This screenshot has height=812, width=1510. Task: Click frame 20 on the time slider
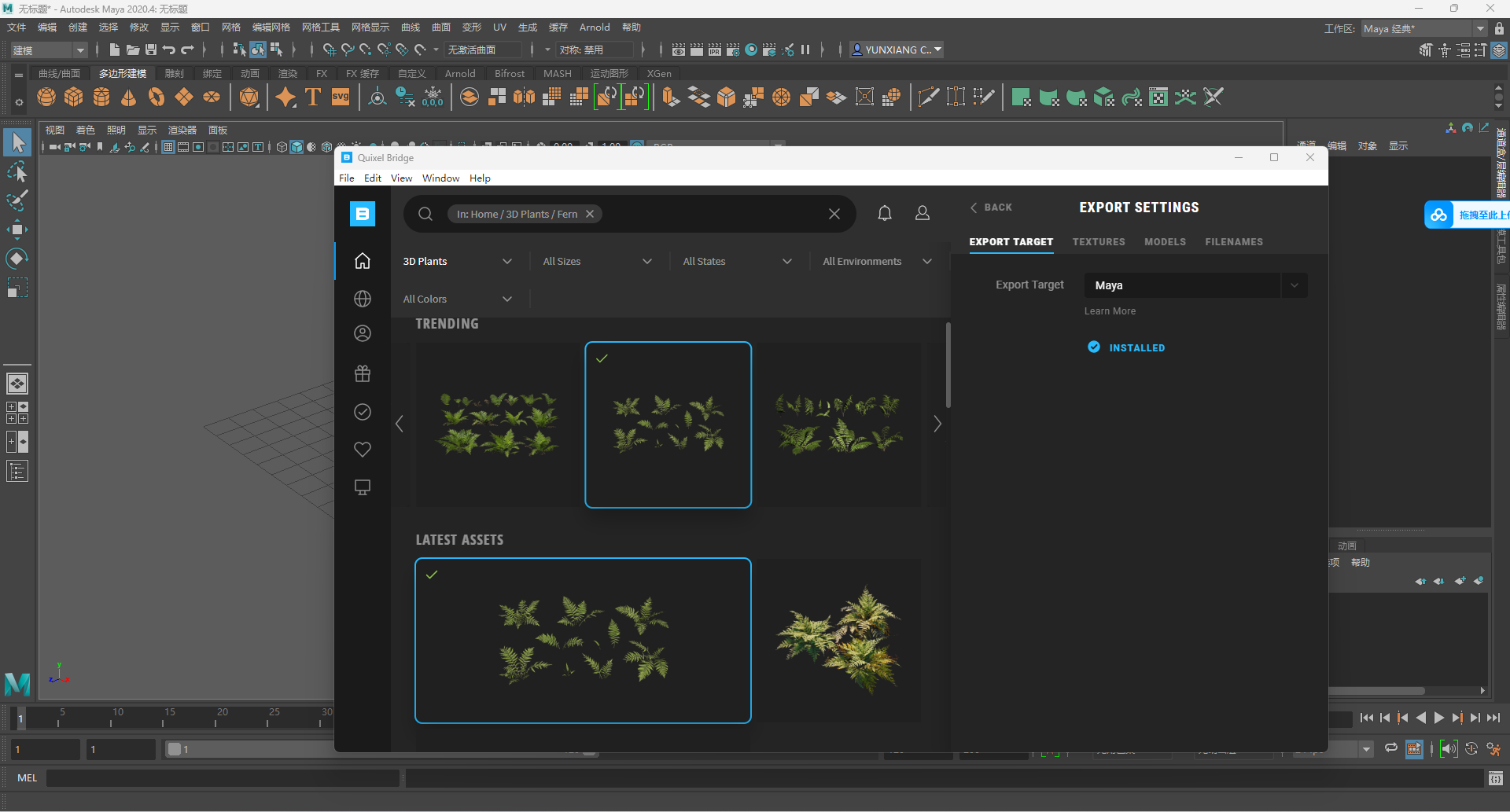[216, 718]
